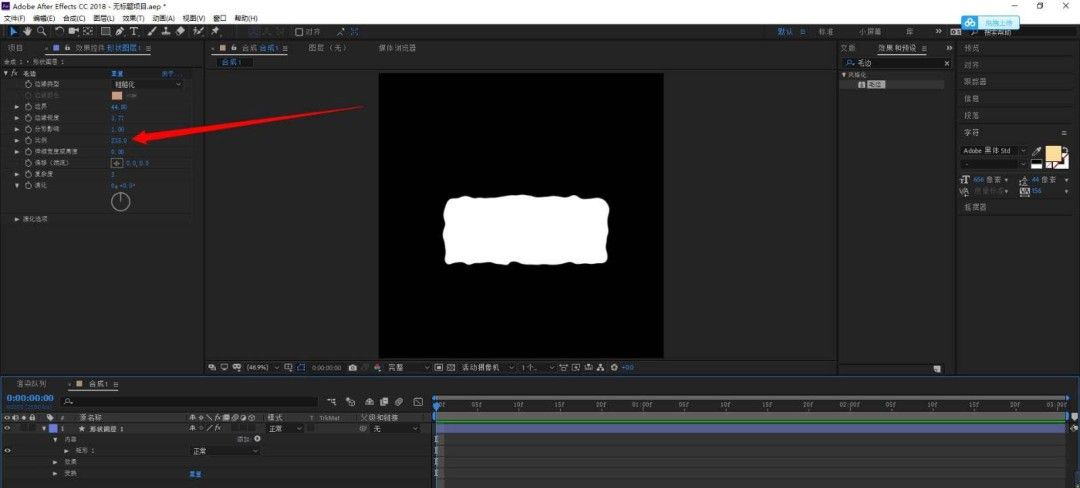This screenshot has width=1080, height=488.
Task: Click the blue 重置 link in the effect header
Action: click(117, 73)
